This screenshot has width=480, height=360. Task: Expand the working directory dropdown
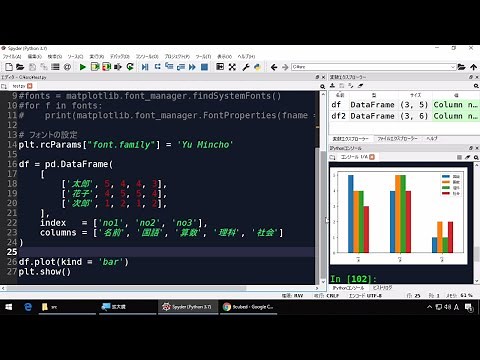453,67
